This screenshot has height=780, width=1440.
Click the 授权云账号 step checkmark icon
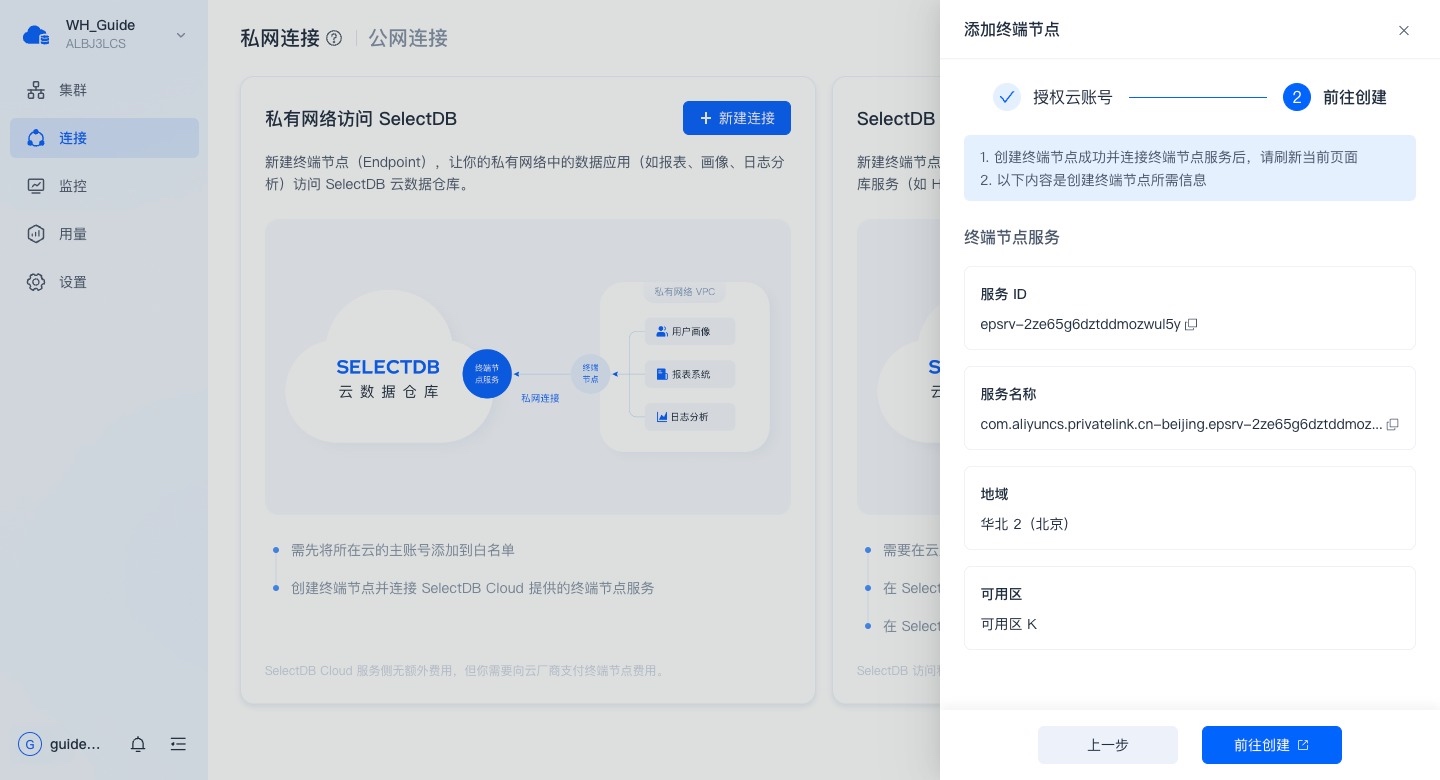[1007, 97]
